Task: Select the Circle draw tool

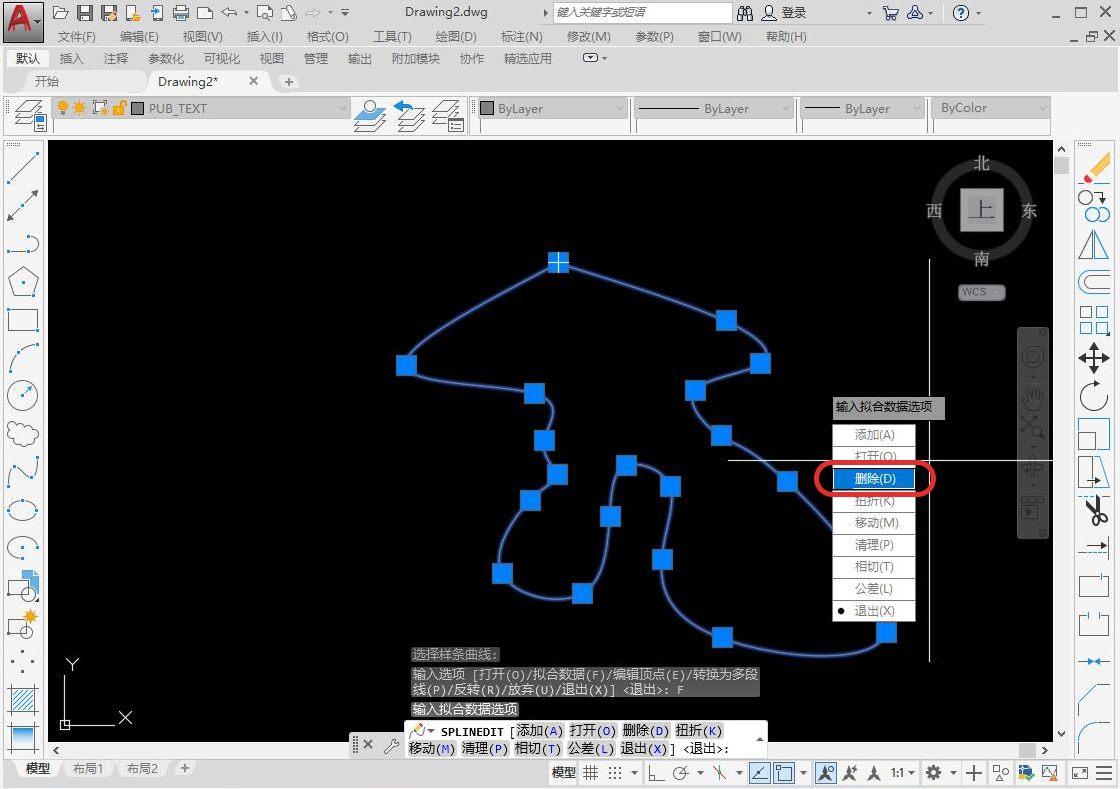Action: (22, 395)
